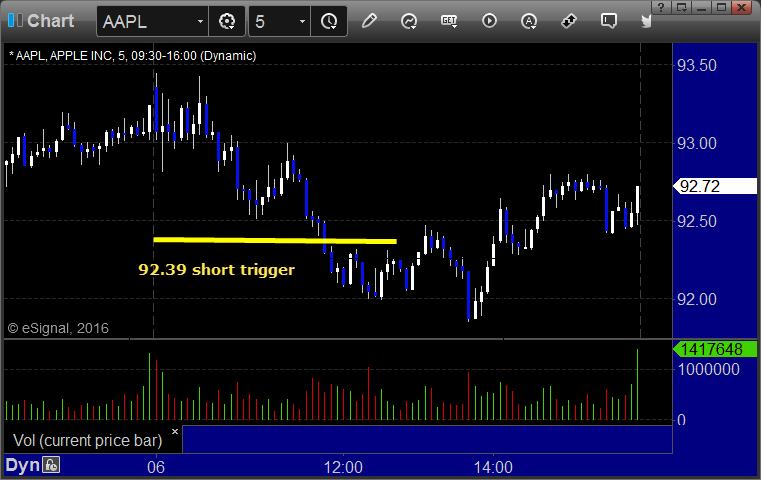Expand the AAPL symbol dropdown arrow

pyautogui.click(x=200, y=21)
